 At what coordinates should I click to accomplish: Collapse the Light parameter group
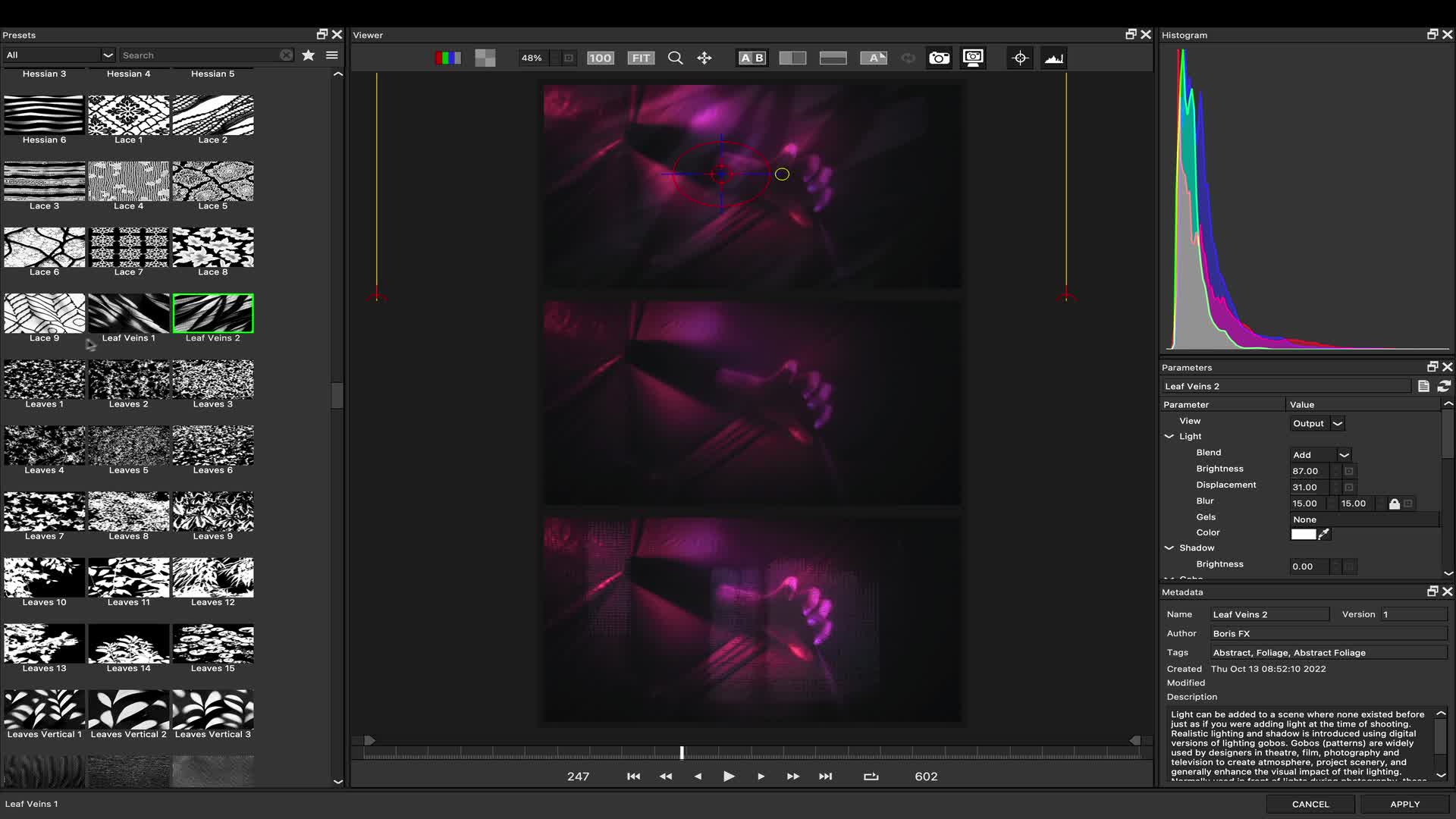[x=1169, y=437]
